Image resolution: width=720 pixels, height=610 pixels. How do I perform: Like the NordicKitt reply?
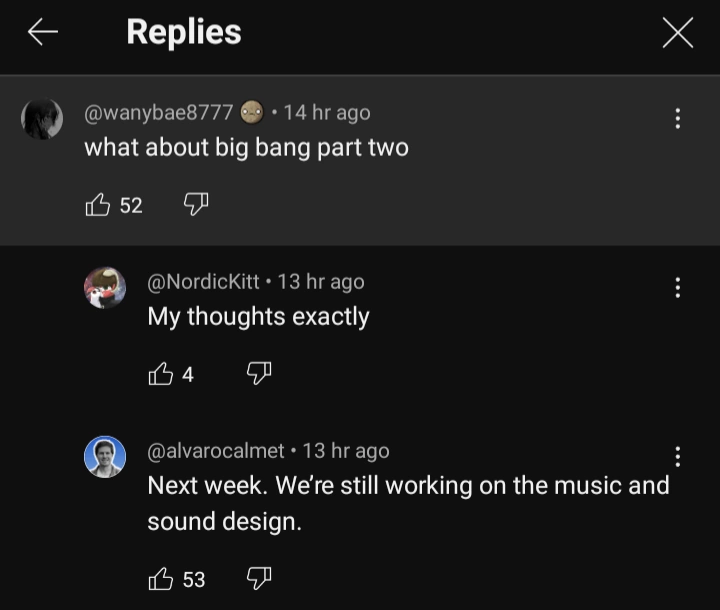(160, 374)
